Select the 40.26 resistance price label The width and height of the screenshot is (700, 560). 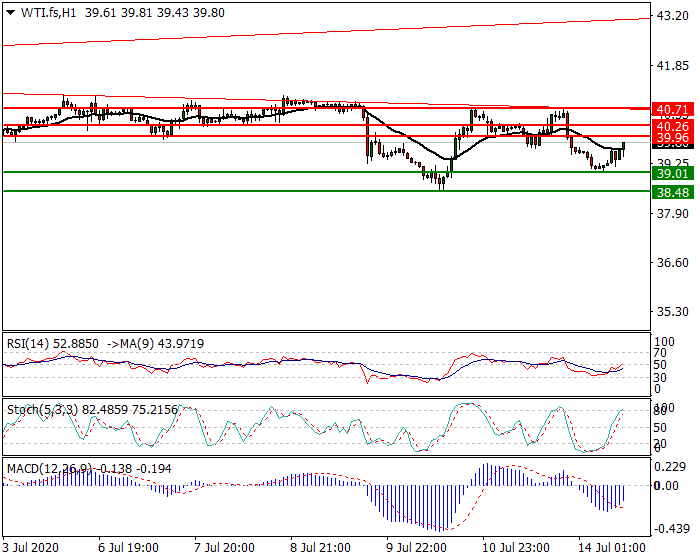click(673, 126)
